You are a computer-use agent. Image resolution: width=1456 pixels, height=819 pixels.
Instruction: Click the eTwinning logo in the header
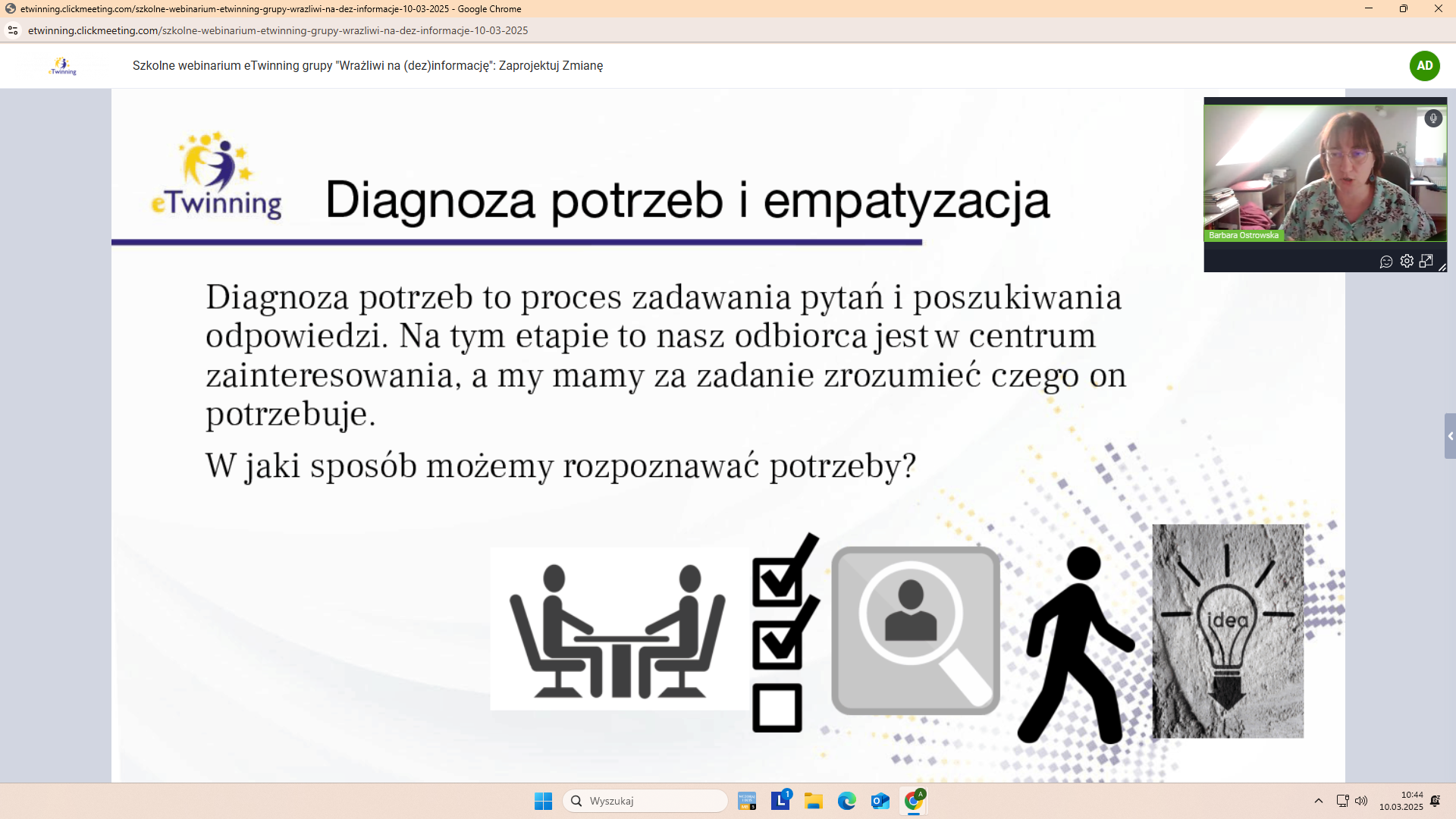[63, 66]
